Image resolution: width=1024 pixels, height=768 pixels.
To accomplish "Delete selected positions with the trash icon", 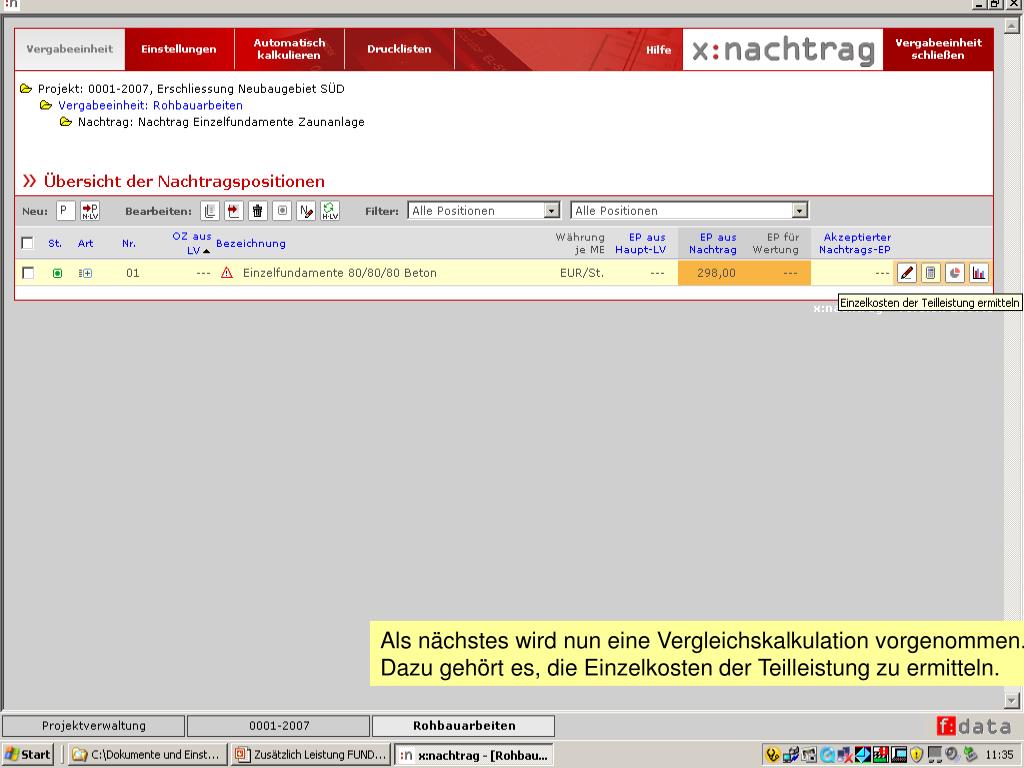I will click(258, 211).
